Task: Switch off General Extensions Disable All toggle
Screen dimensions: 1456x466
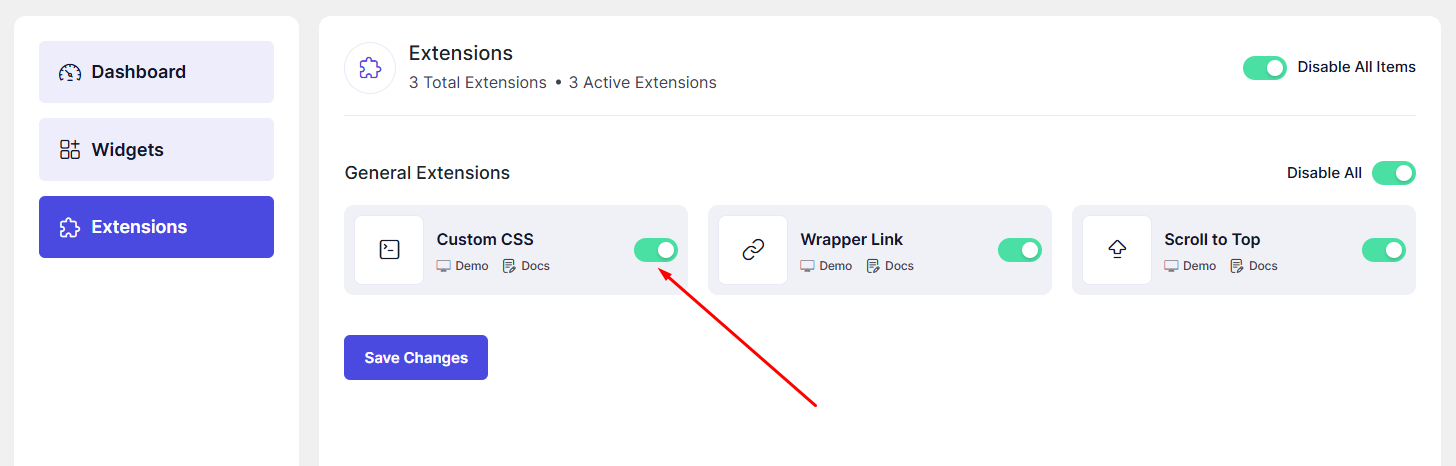Action: point(1394,173)
